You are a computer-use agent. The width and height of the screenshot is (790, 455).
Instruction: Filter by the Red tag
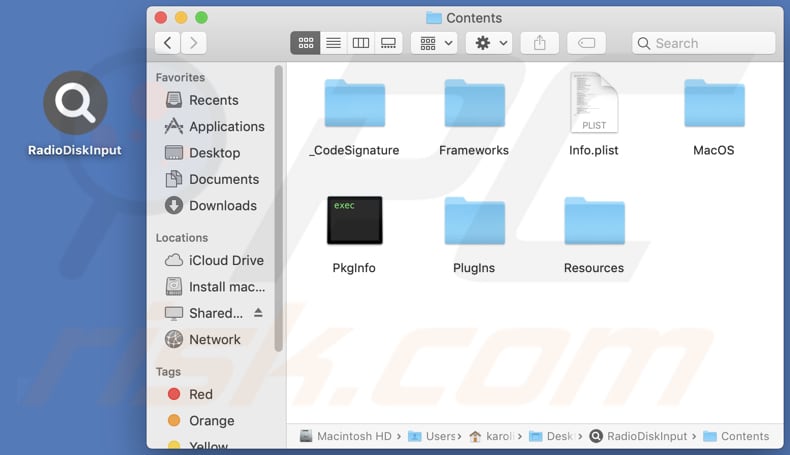tap(190, 394)
